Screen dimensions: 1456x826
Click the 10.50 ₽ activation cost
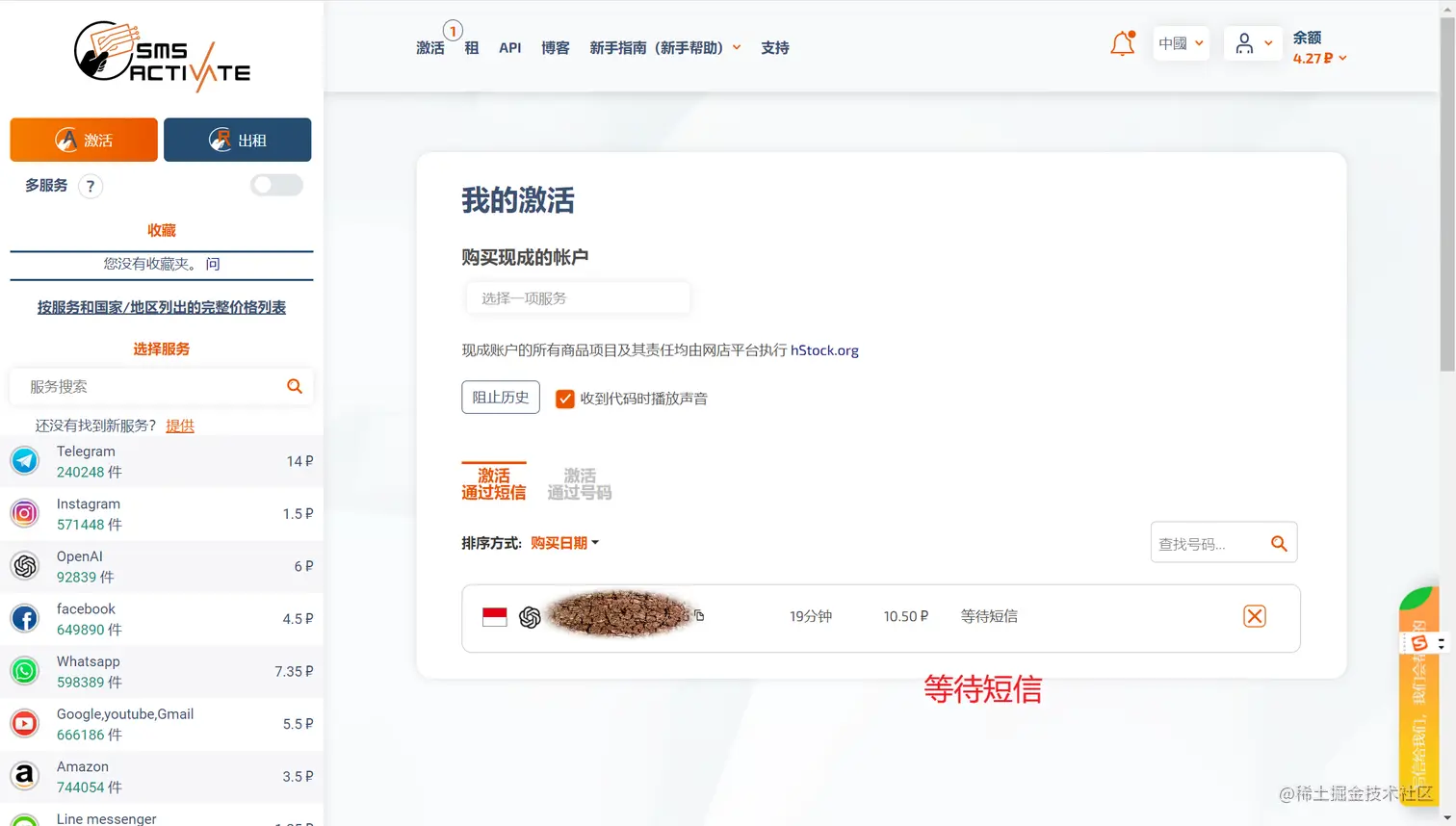coord(906,616)
